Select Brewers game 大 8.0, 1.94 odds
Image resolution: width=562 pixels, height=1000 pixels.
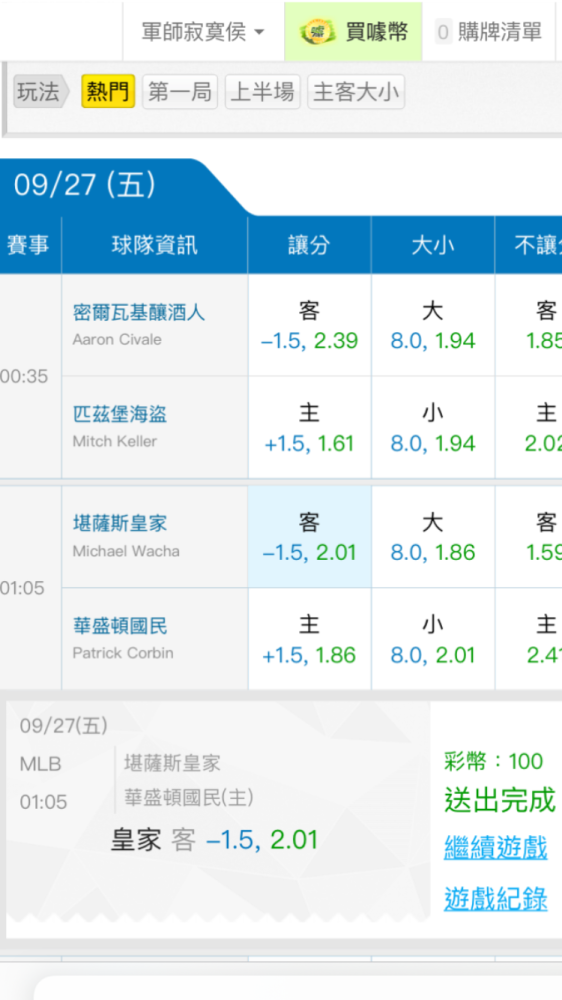coord(433,325)
